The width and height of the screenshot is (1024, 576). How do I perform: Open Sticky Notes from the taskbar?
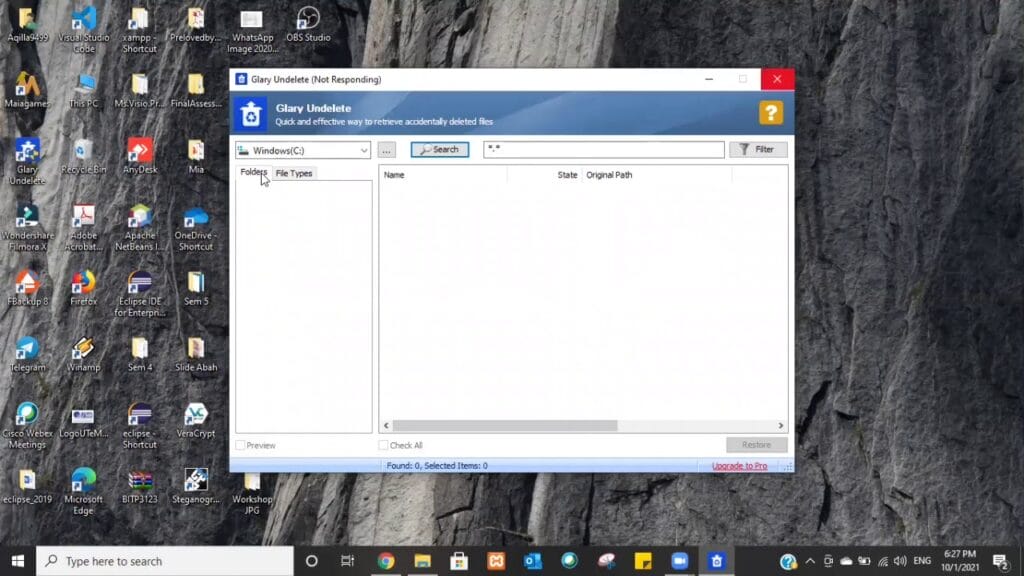pos(643,561)
